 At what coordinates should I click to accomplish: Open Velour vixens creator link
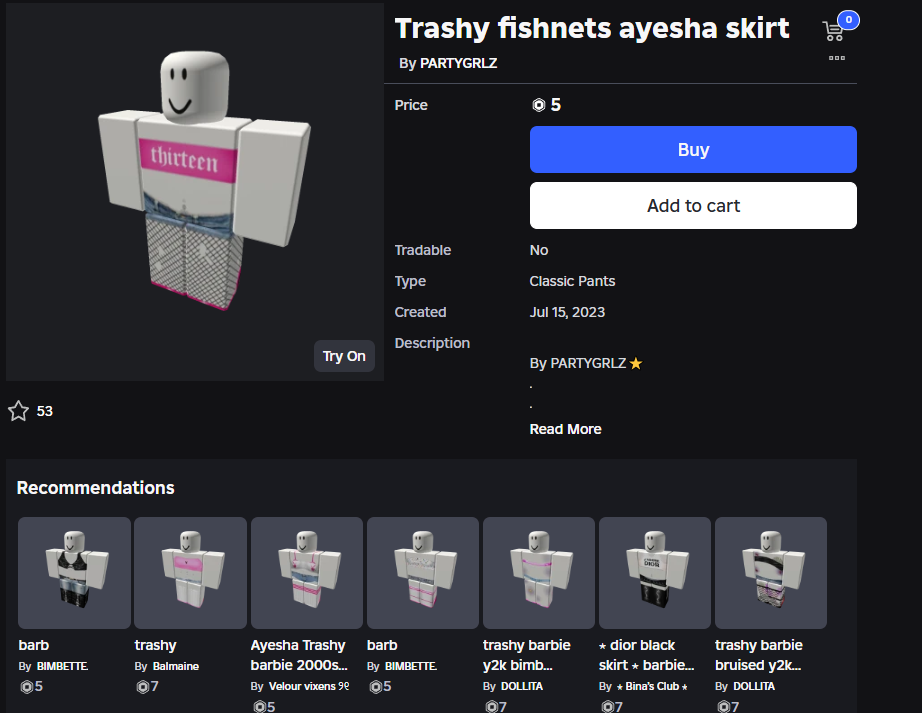tap(309, 686)
